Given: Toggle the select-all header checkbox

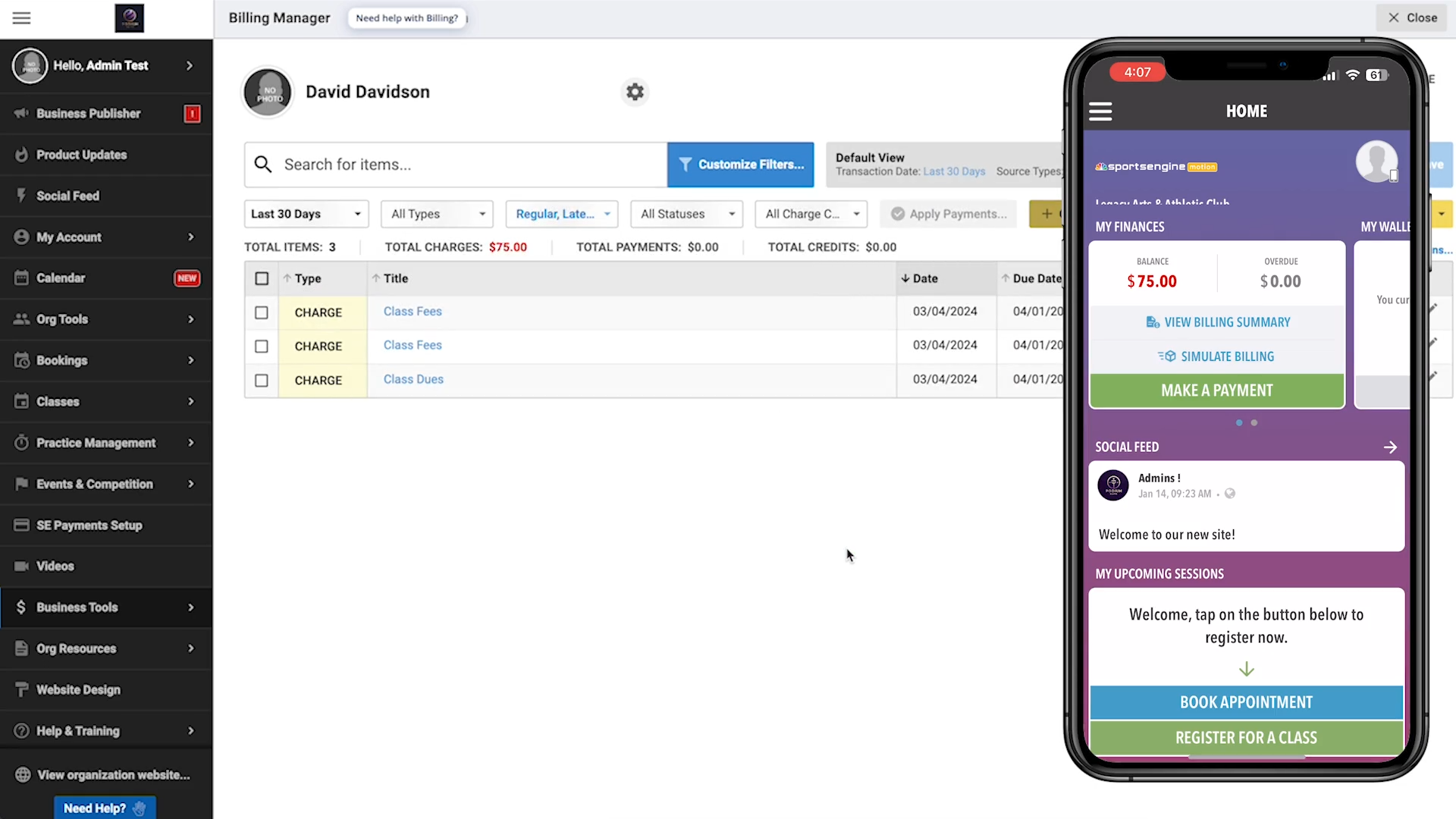Looking at the screenshot, I should point(262,279).
